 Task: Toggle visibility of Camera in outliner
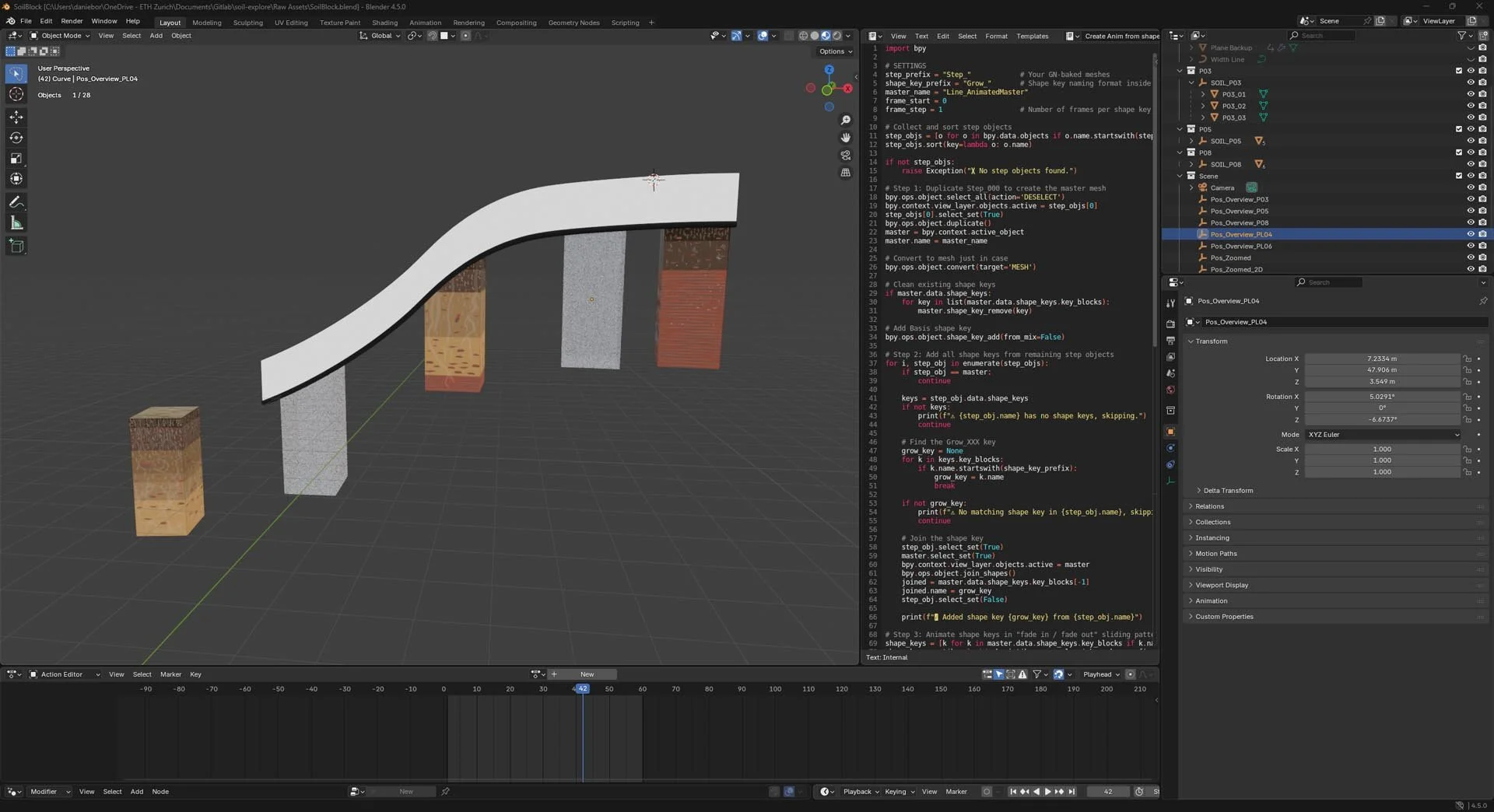tap(1471, 187)
